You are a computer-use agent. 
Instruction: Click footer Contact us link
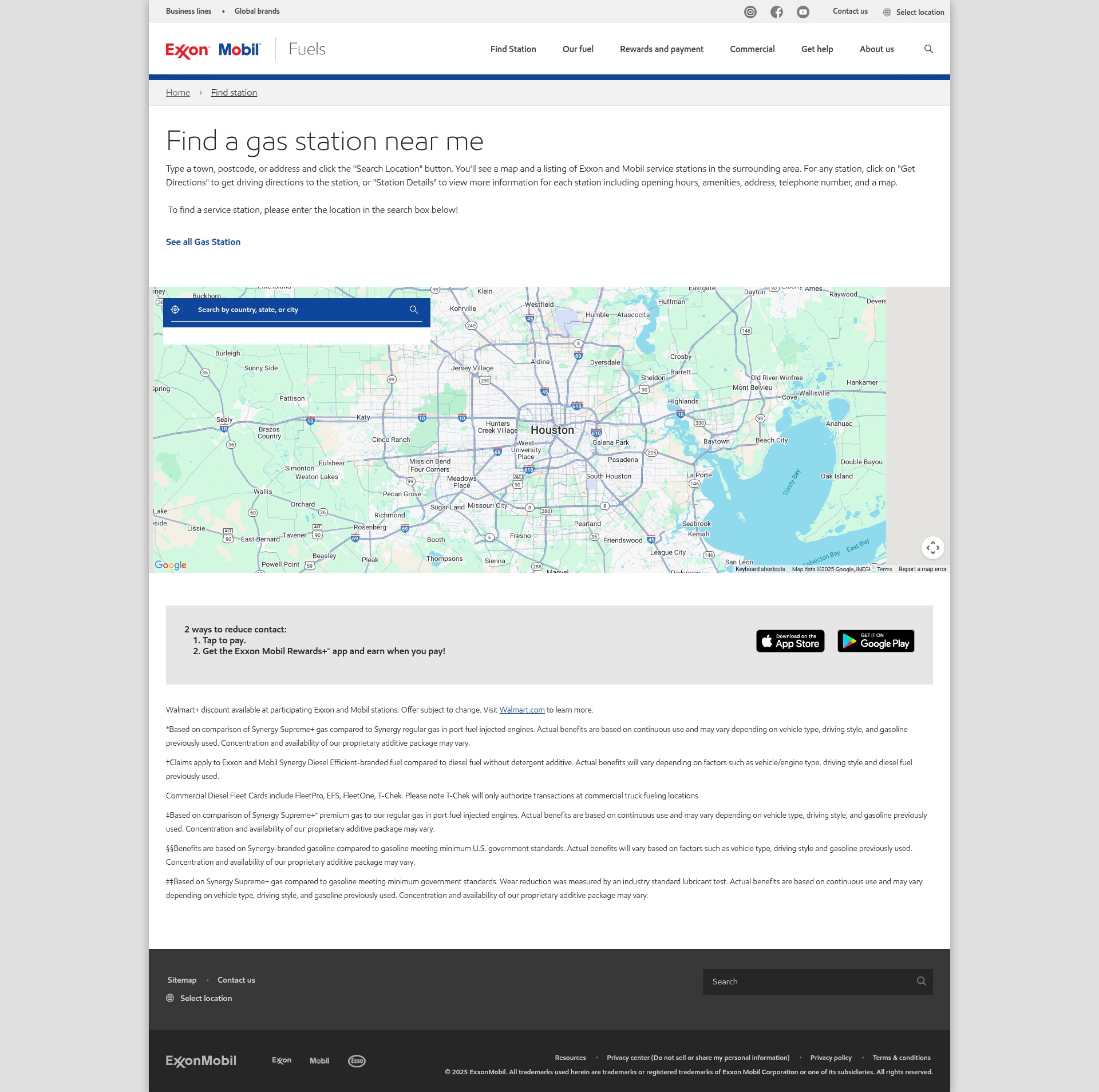pos(236,980)
